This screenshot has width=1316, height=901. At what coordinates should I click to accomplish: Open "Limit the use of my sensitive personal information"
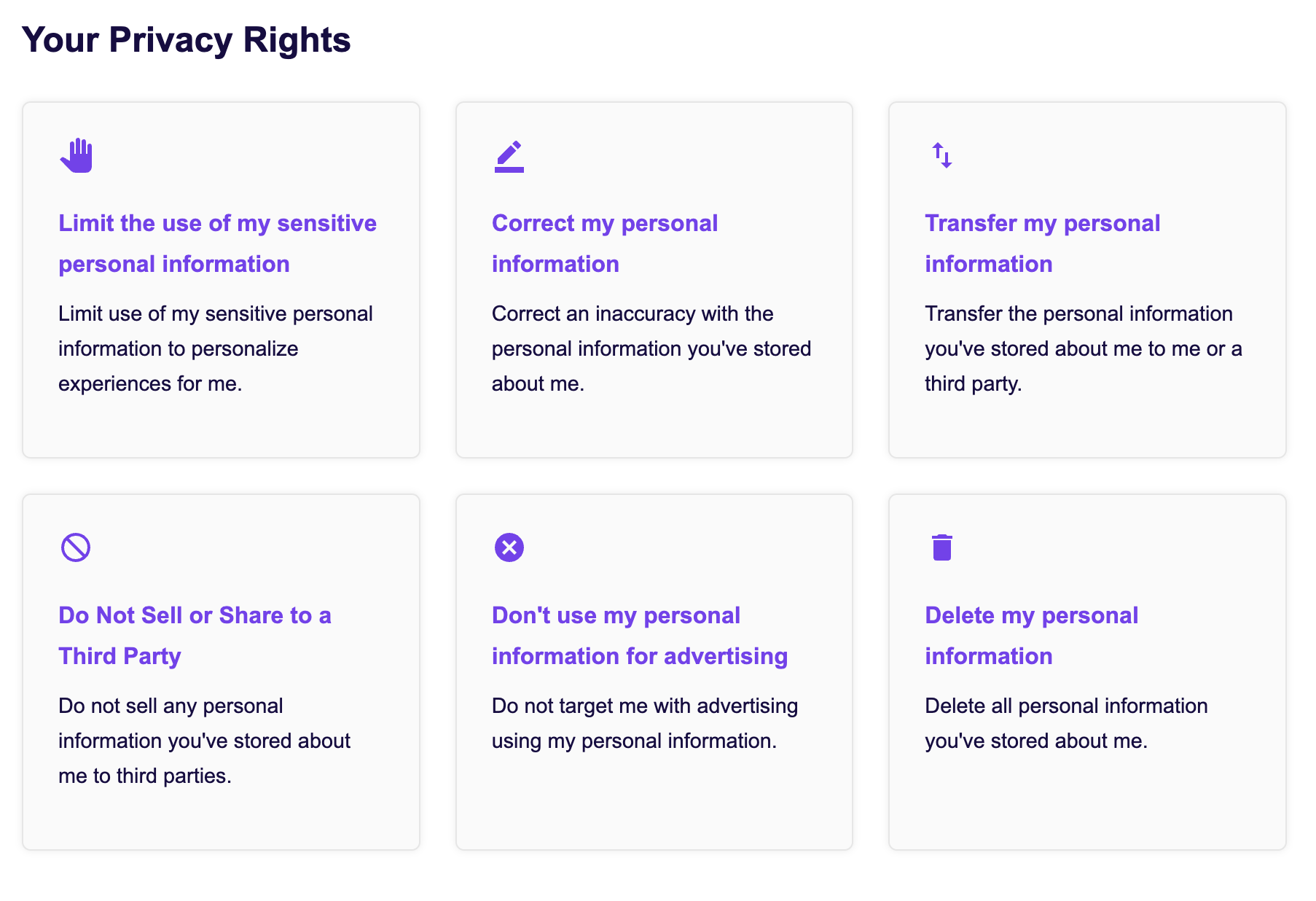(217, 243)
